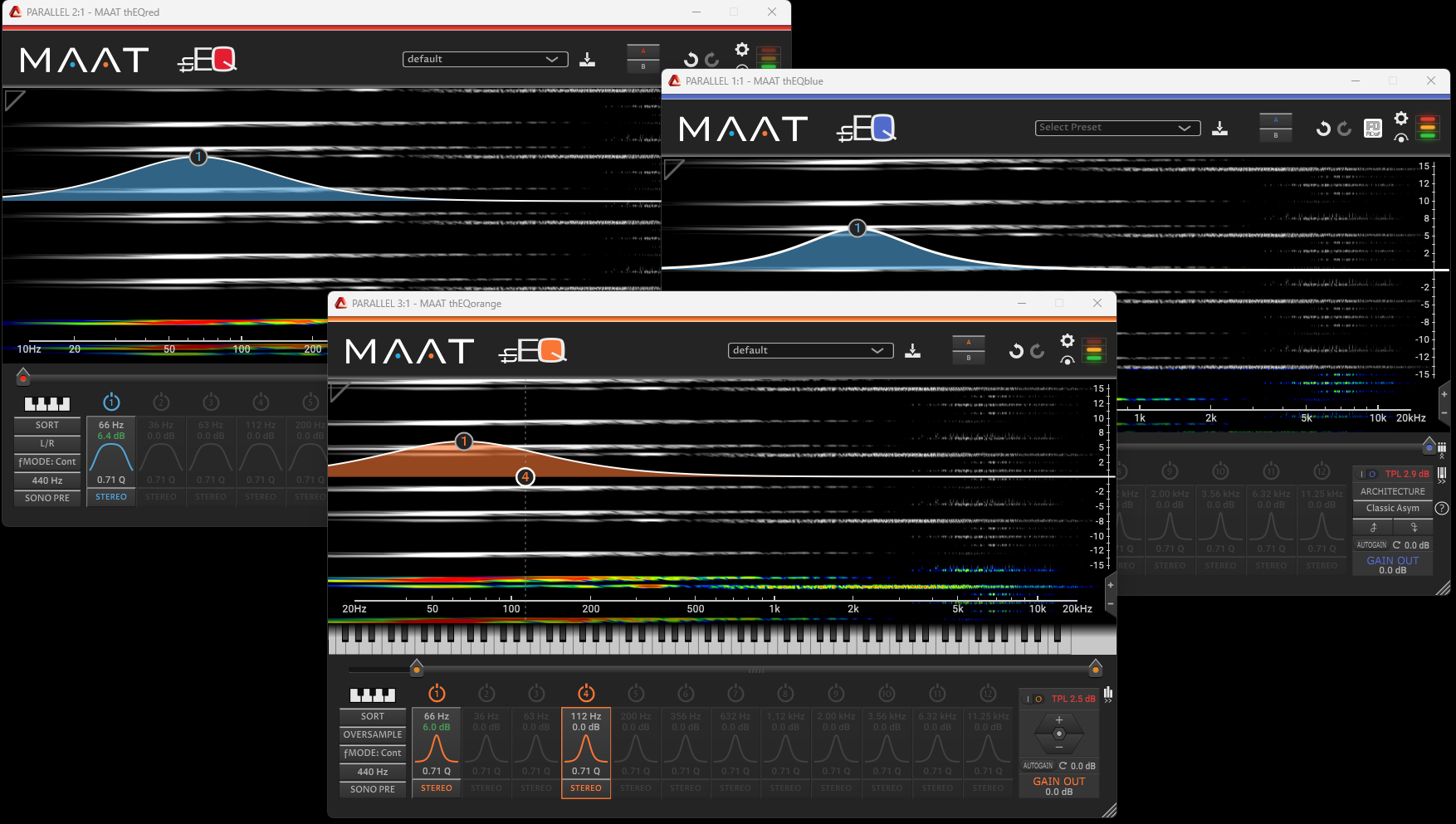
Task: Toggle band 4 power in thEQorange
Action: click(x=586, y=693)
